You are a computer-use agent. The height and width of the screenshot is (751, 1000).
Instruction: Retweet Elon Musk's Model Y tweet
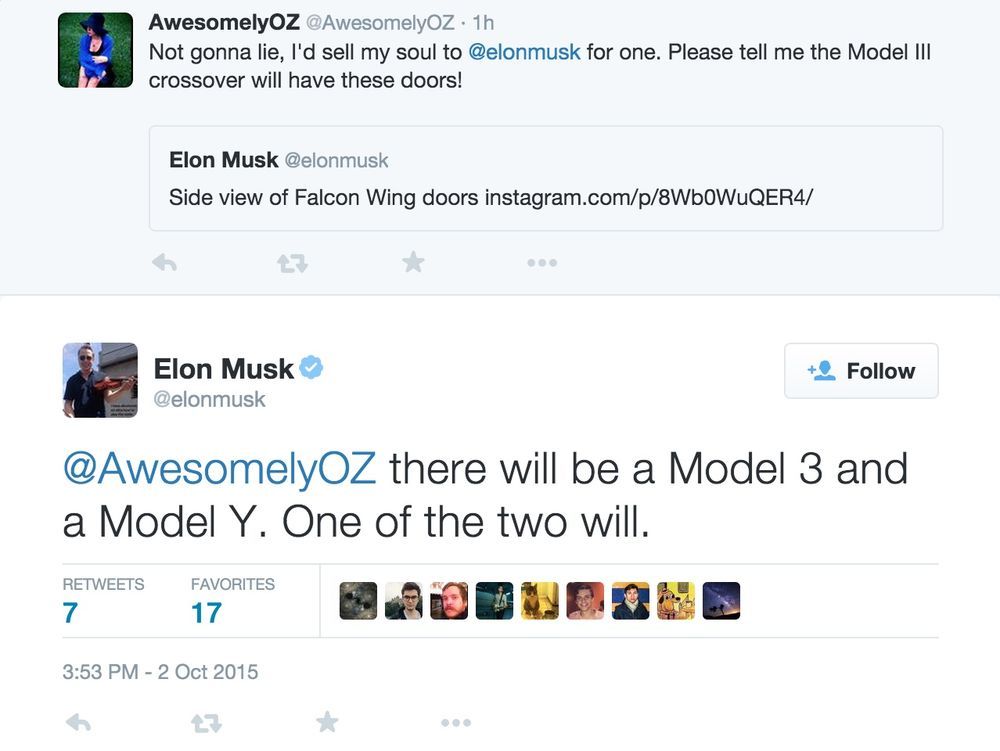point(207,723)
